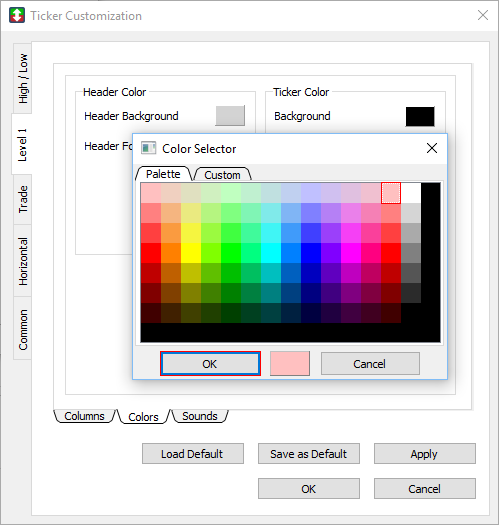
Task: Click the Ticker Customization app icon
Action: click(17, 15)
